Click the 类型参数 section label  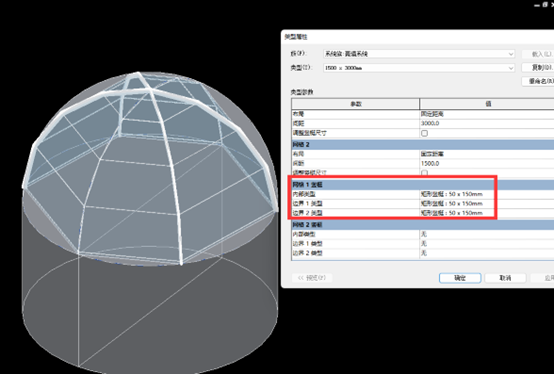point(302,92)
